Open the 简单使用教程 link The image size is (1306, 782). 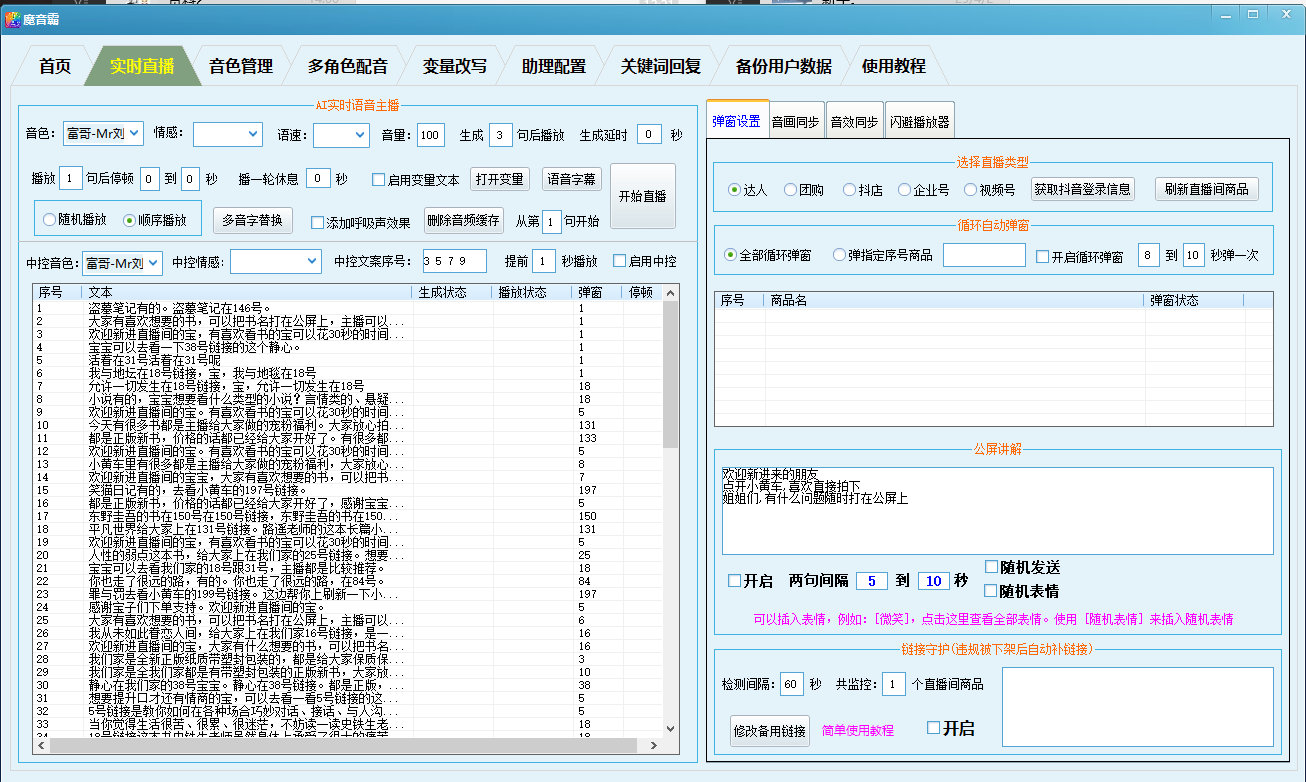coord(857,731)
